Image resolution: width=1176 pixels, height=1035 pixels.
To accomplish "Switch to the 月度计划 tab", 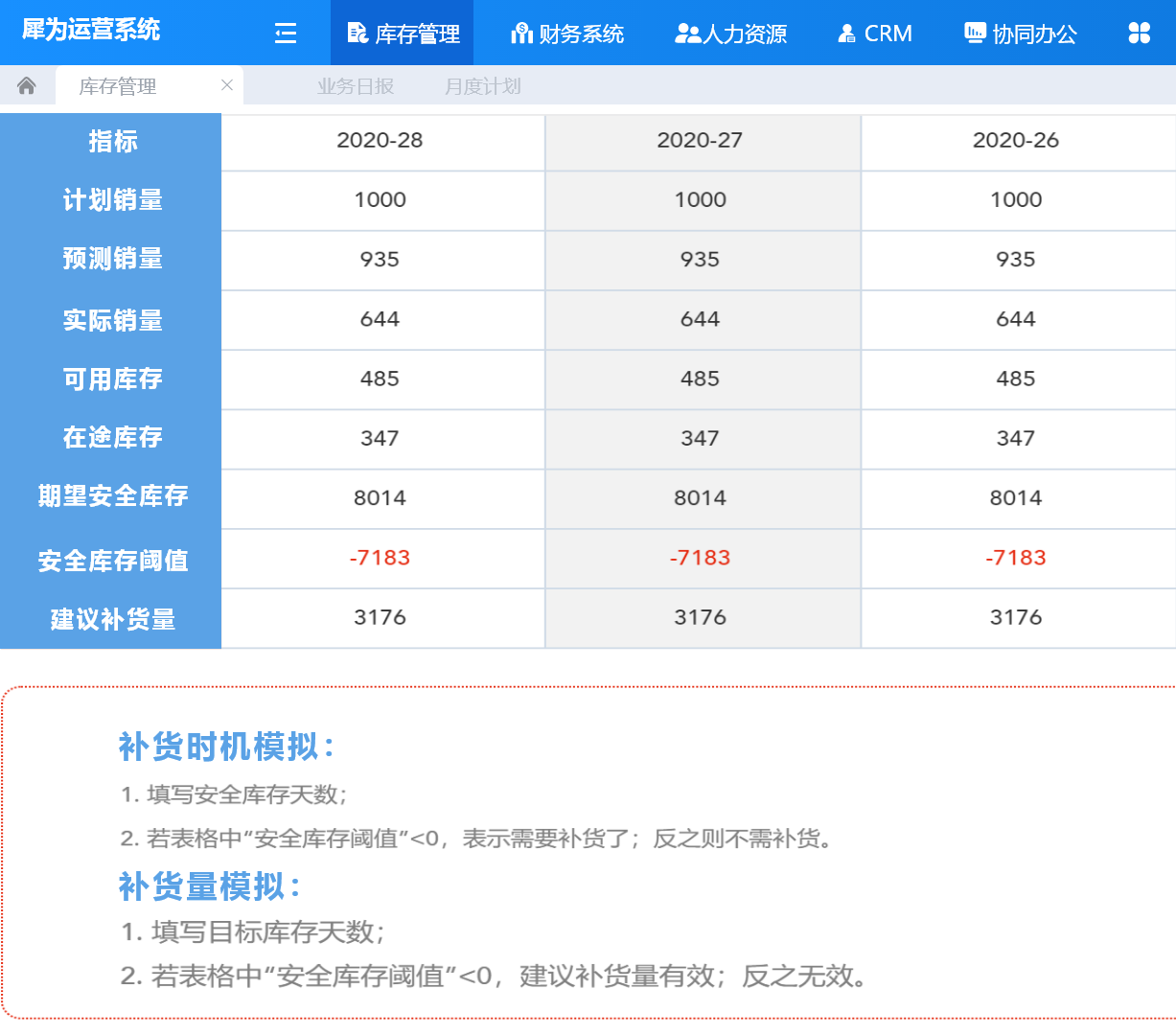I will (x=483, y=86).
